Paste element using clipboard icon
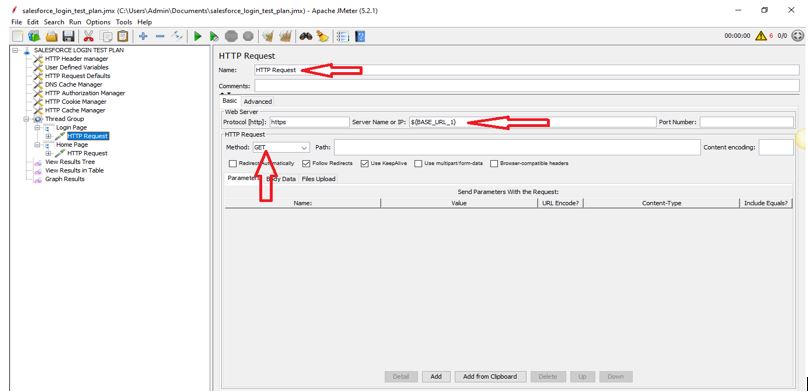 pyautogui.click(x=123, y=36)
